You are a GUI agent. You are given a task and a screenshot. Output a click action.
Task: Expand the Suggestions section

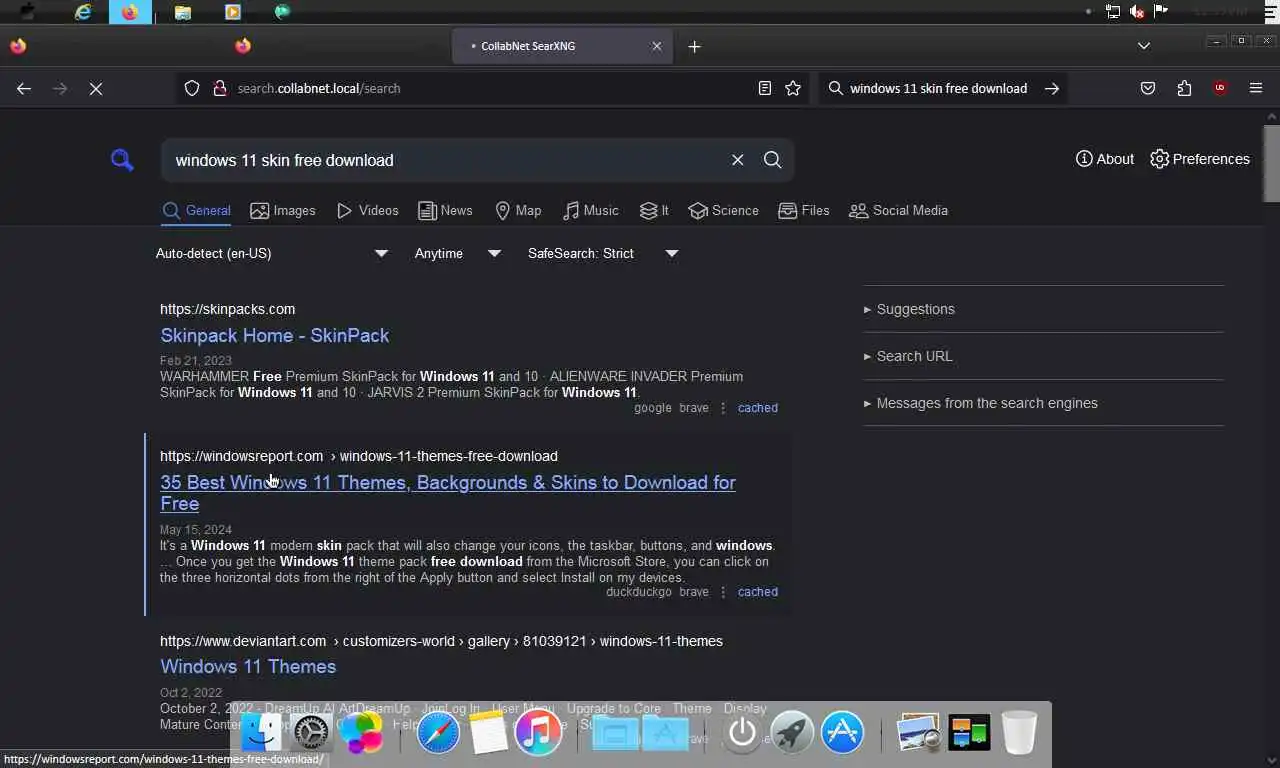(x=909, y=309)
